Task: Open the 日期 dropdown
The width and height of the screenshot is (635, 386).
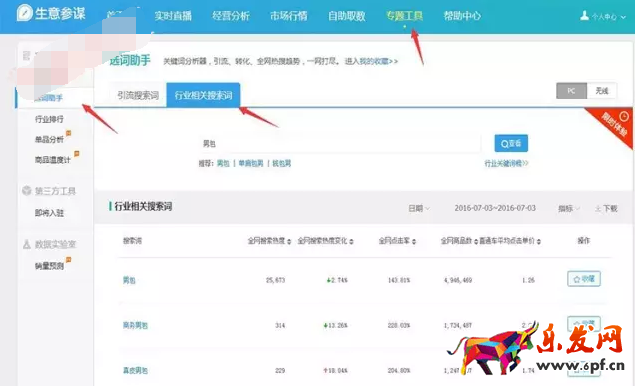Action: (x=419, y=208)
